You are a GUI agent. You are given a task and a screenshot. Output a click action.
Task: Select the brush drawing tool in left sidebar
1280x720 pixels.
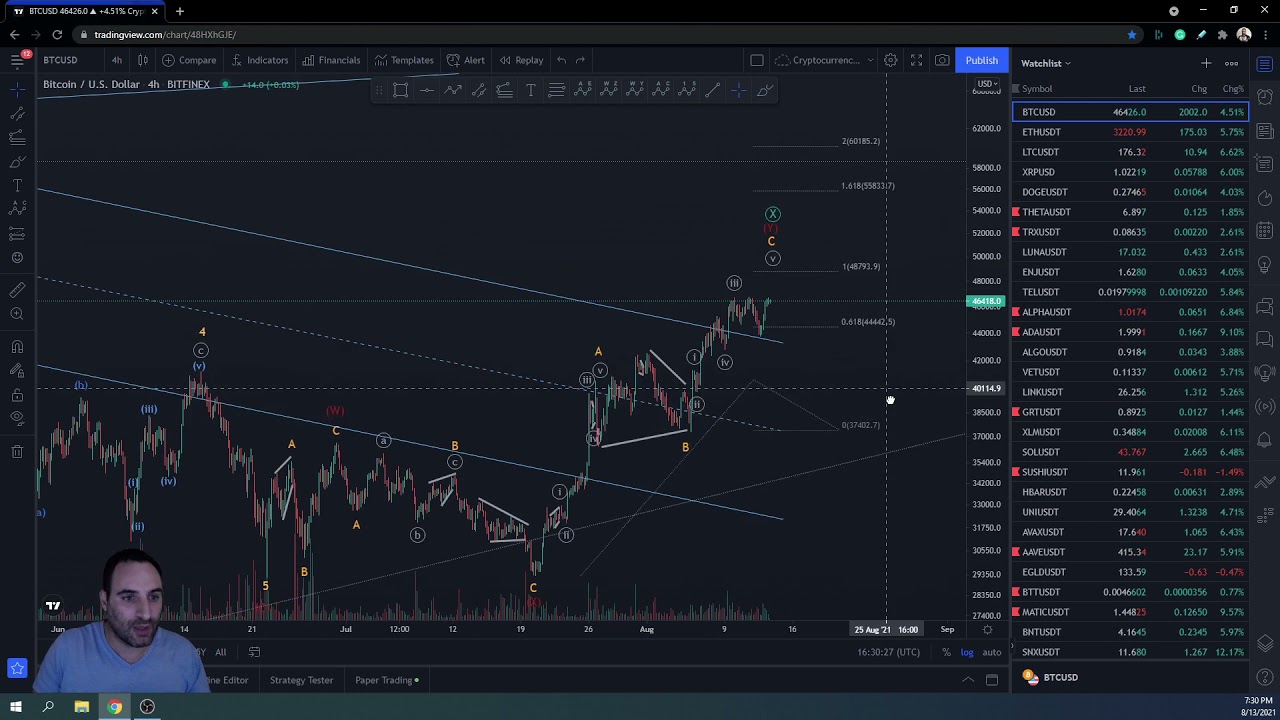(17, 162)
